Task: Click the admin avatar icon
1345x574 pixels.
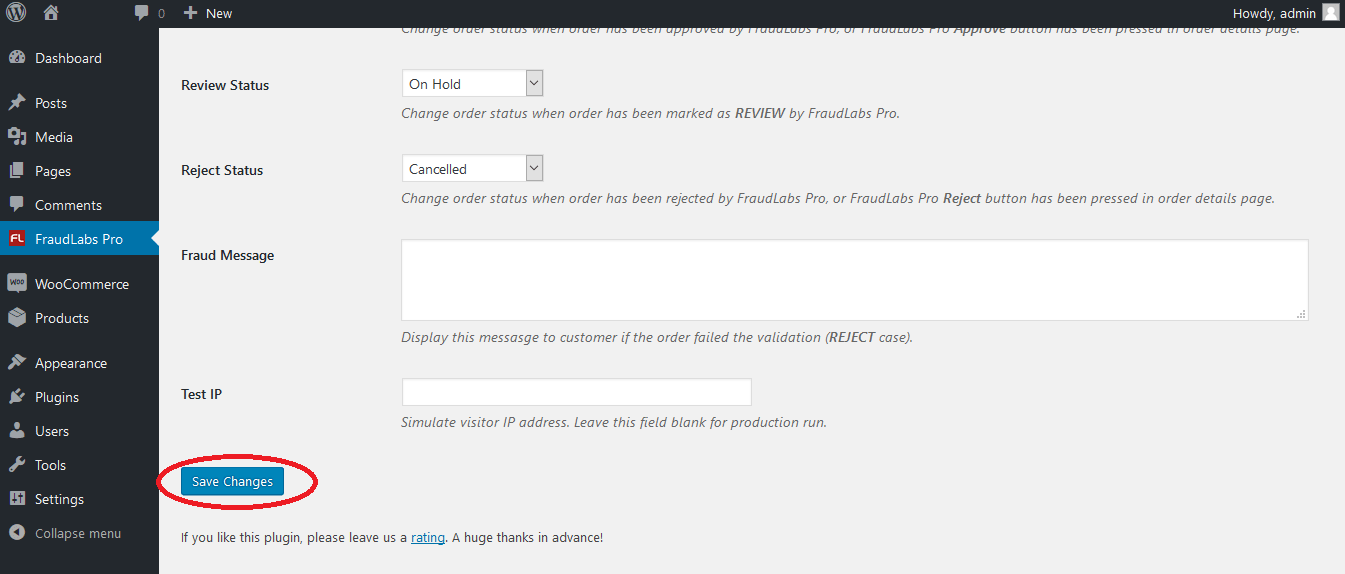Action: point(1330,13)
